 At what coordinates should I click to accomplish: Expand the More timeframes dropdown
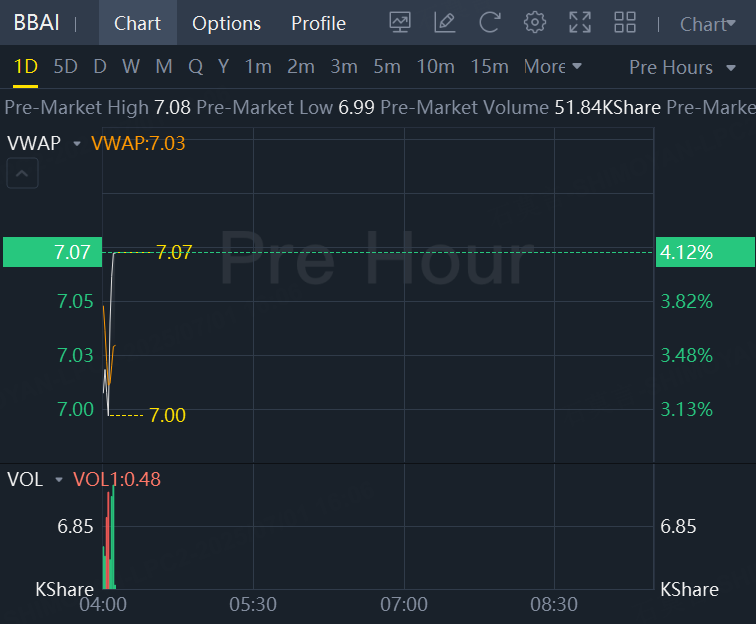[x=552, y=67]
